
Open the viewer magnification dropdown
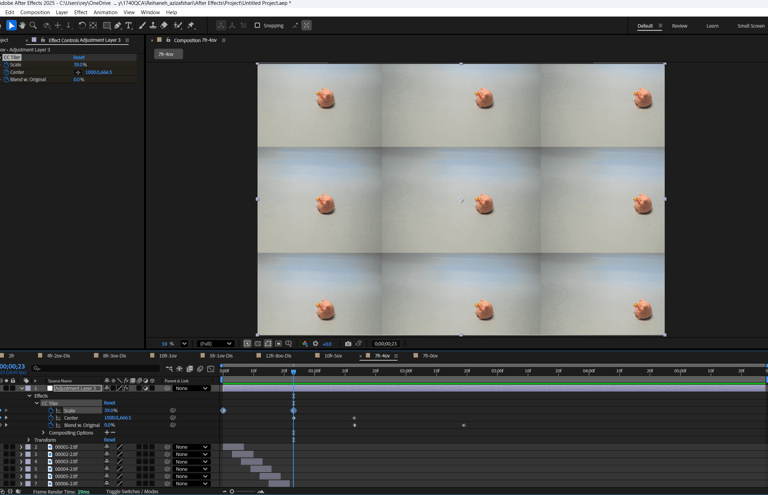pyautogui.click(x=184, y=344)
